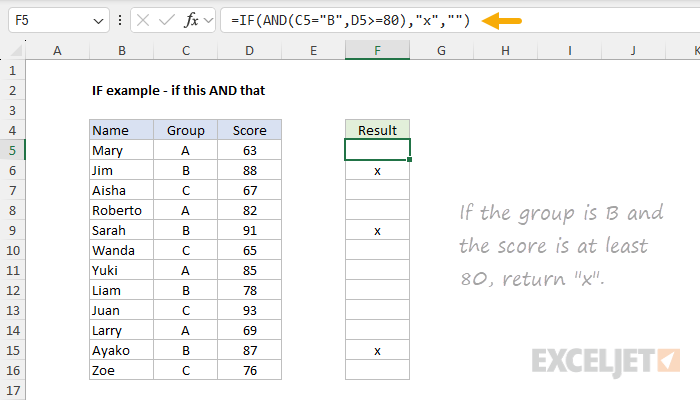Select row 1 header

pos(12,71)
